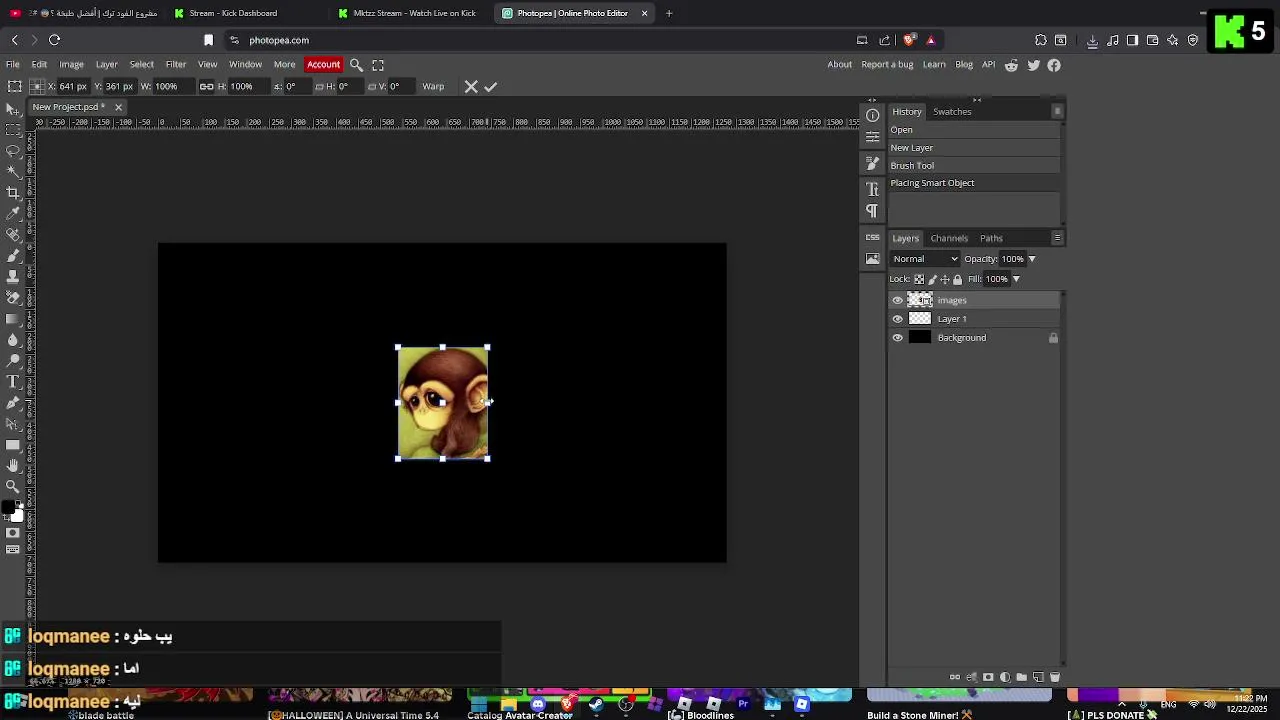
Task: Open the Properties sliders side panel
Action: 873,137
